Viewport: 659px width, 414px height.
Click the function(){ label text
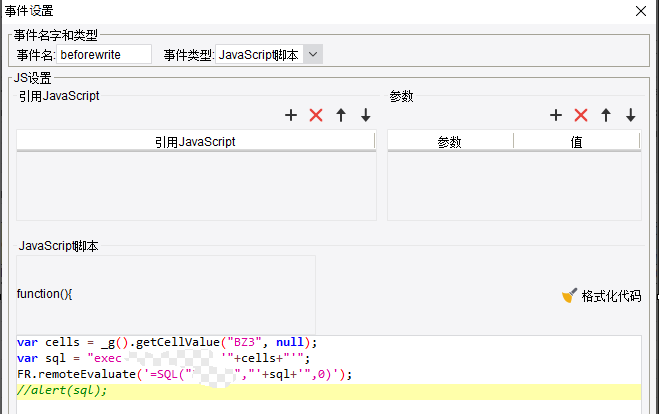click(45, 293)
